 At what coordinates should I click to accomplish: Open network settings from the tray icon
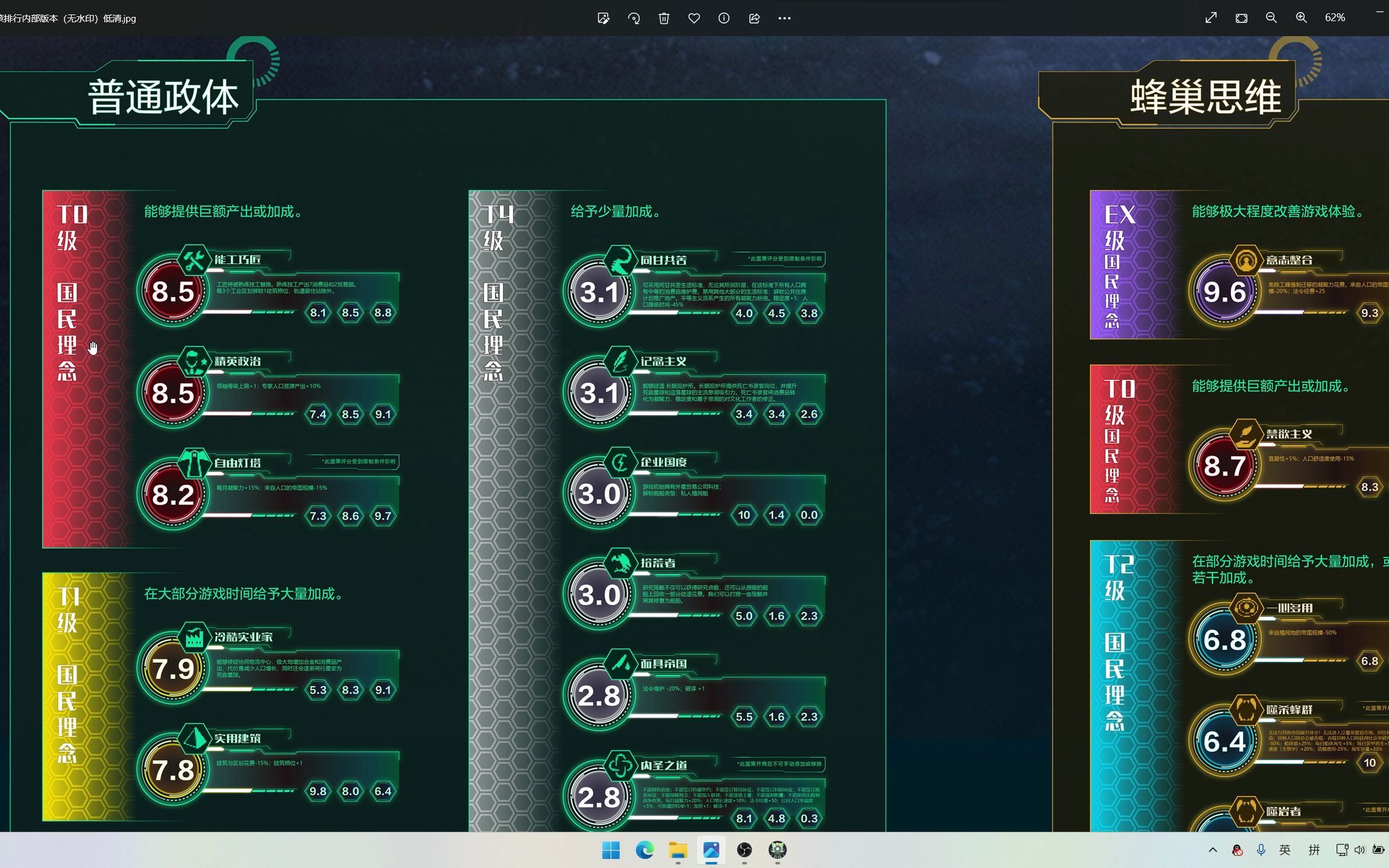pyautogui.click(x=1342, y=850)
